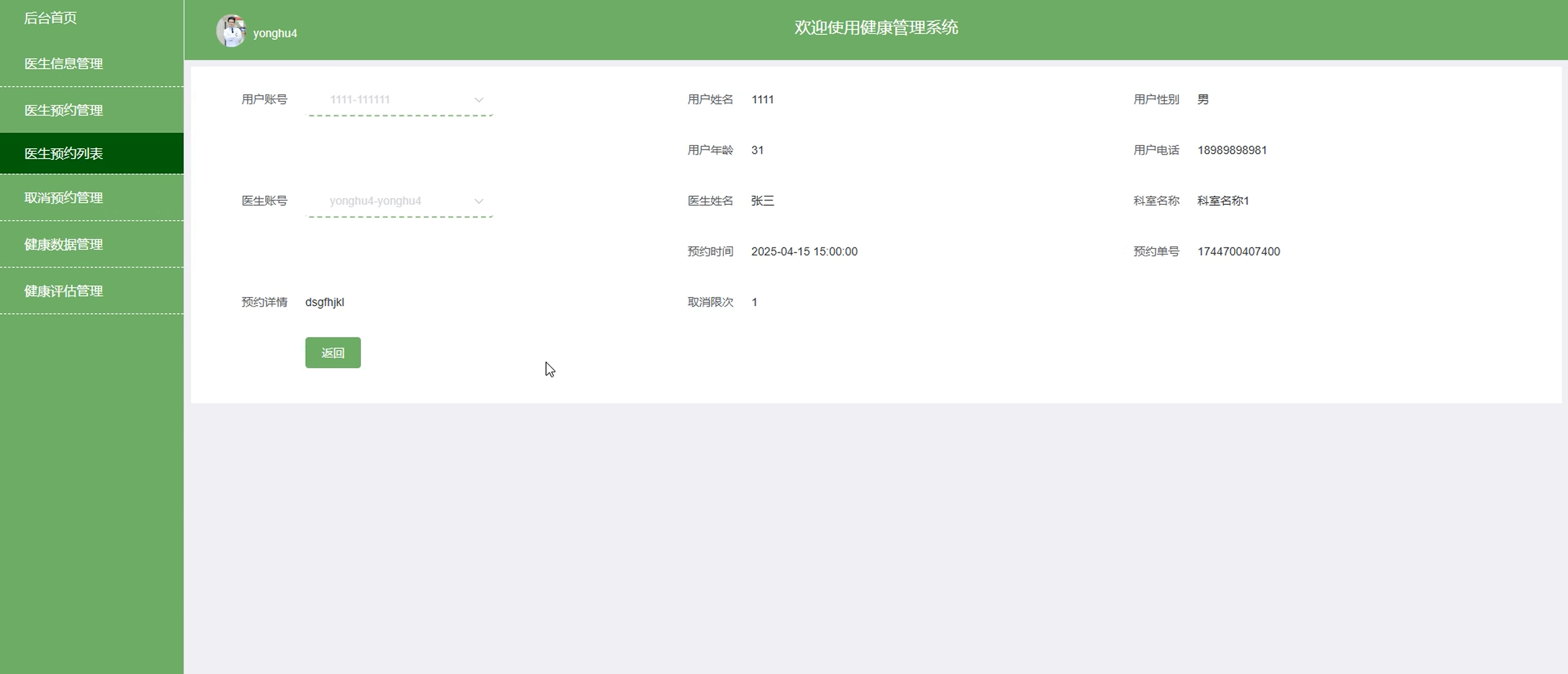Open 医生信息管理 menu item
Image resolution: width=1568 pixels, height=674 pixels.
pos(63,64)
